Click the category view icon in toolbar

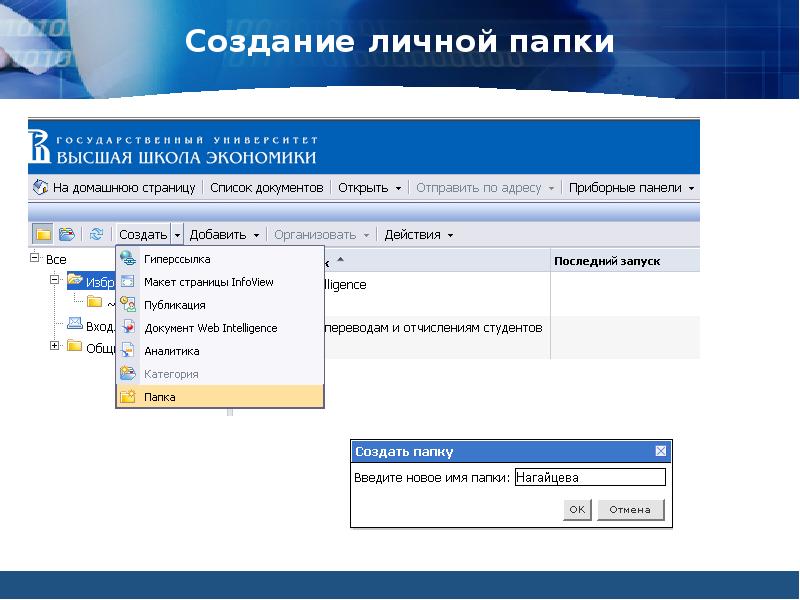coord(67,234)
